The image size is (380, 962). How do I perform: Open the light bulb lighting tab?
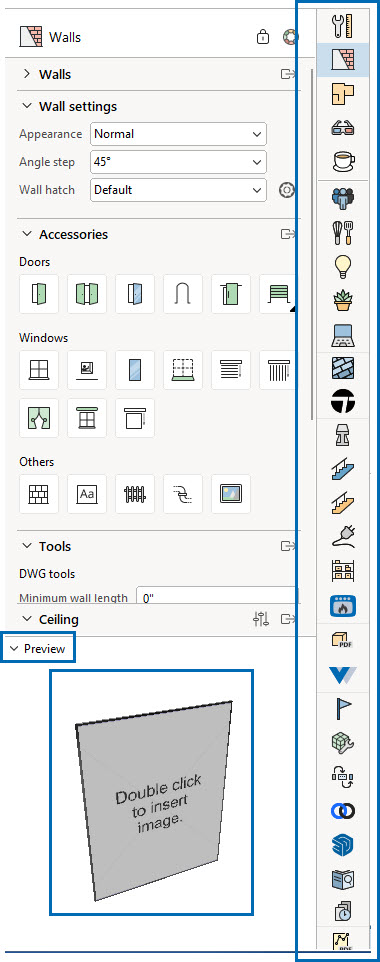pos(343,266)
